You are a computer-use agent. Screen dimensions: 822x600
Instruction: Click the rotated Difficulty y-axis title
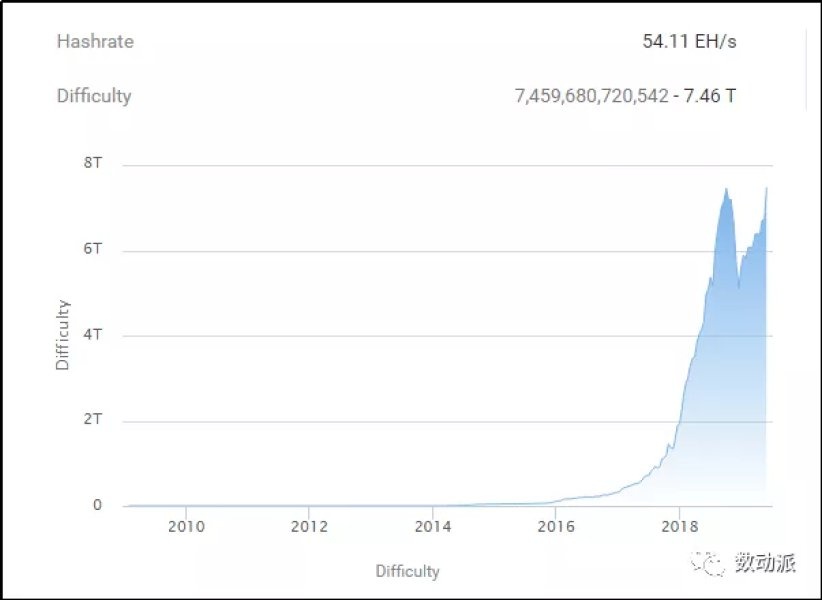click(x=63, y=335)
